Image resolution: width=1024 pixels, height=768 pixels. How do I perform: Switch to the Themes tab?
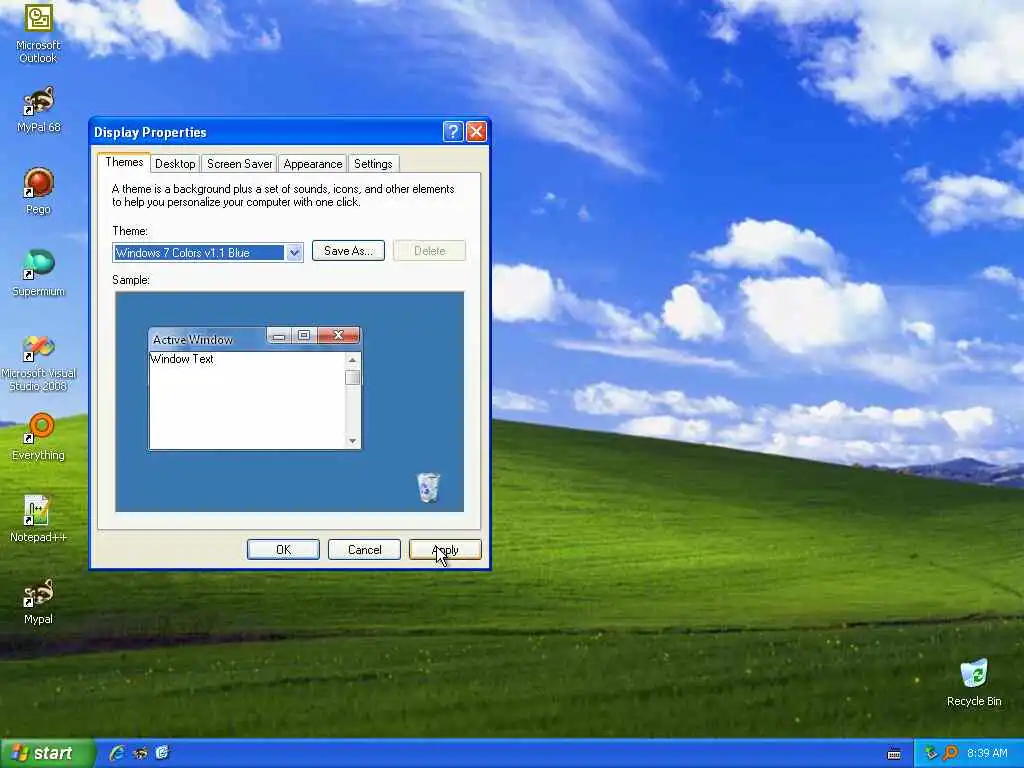(124, 162)
